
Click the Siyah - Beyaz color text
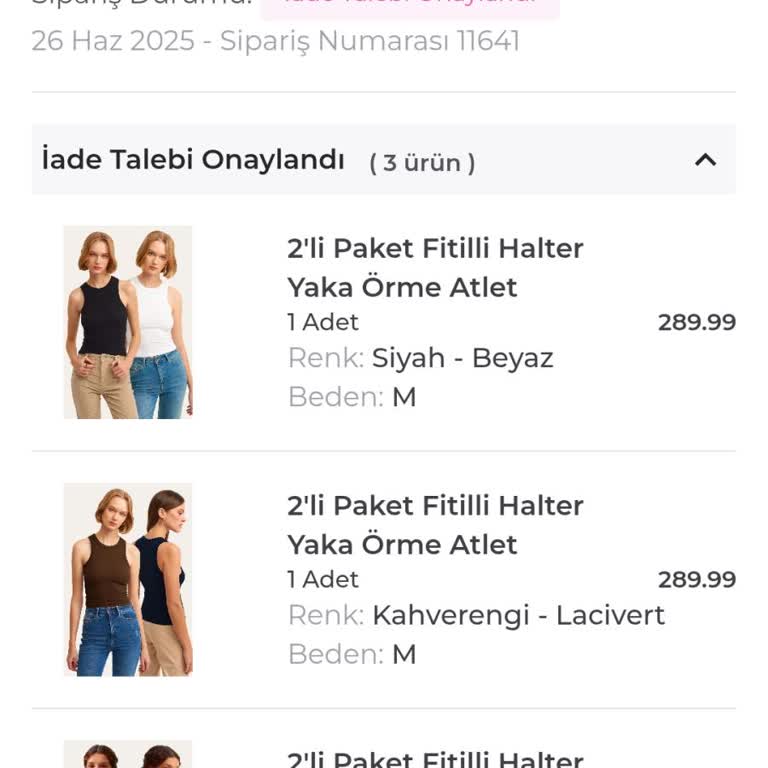pyautogui.click(x=462, y=358)
